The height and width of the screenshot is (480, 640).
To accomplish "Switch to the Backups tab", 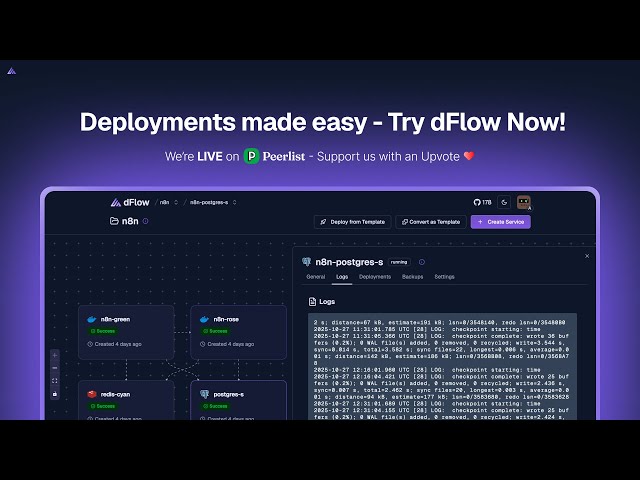I will point(412,277).
